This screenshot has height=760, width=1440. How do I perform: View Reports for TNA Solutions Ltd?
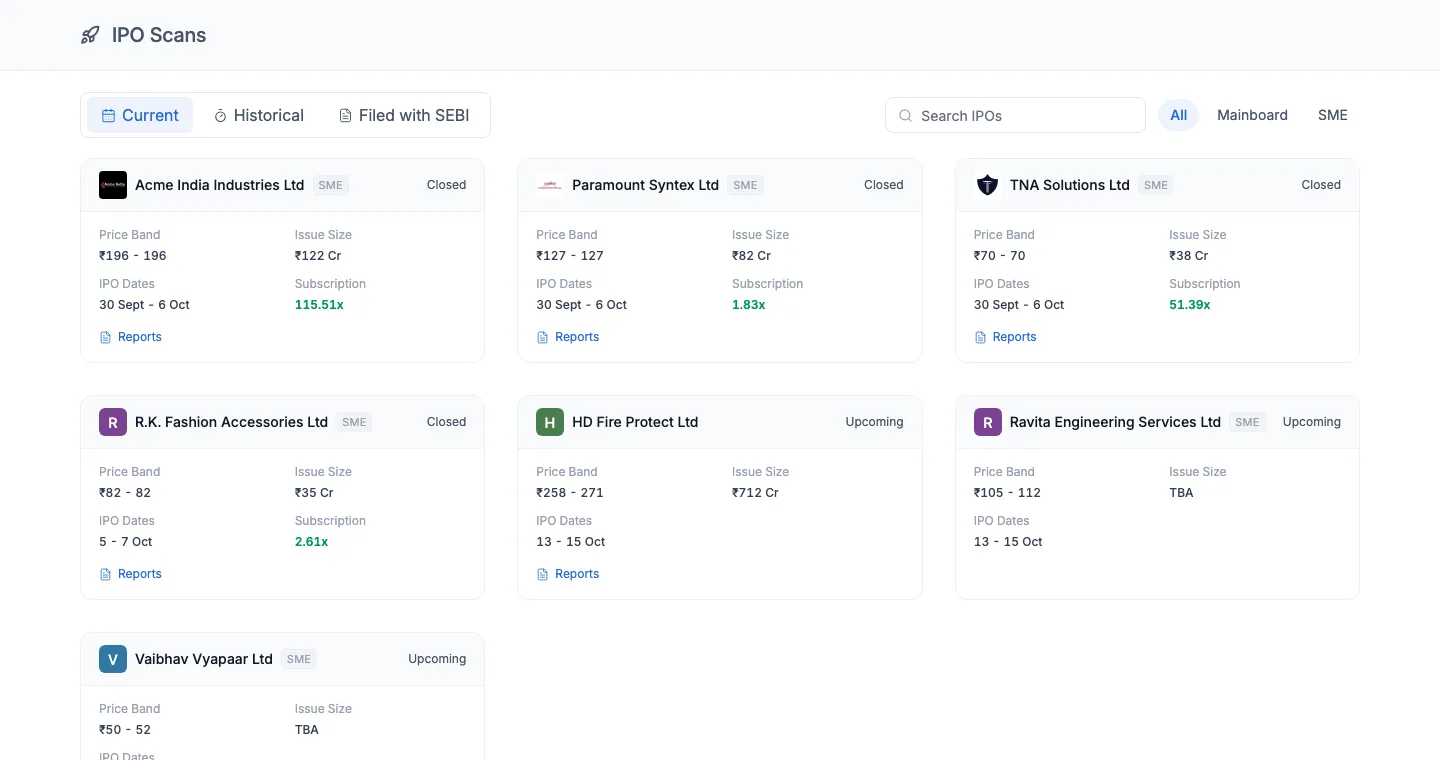click(1005, 337)
